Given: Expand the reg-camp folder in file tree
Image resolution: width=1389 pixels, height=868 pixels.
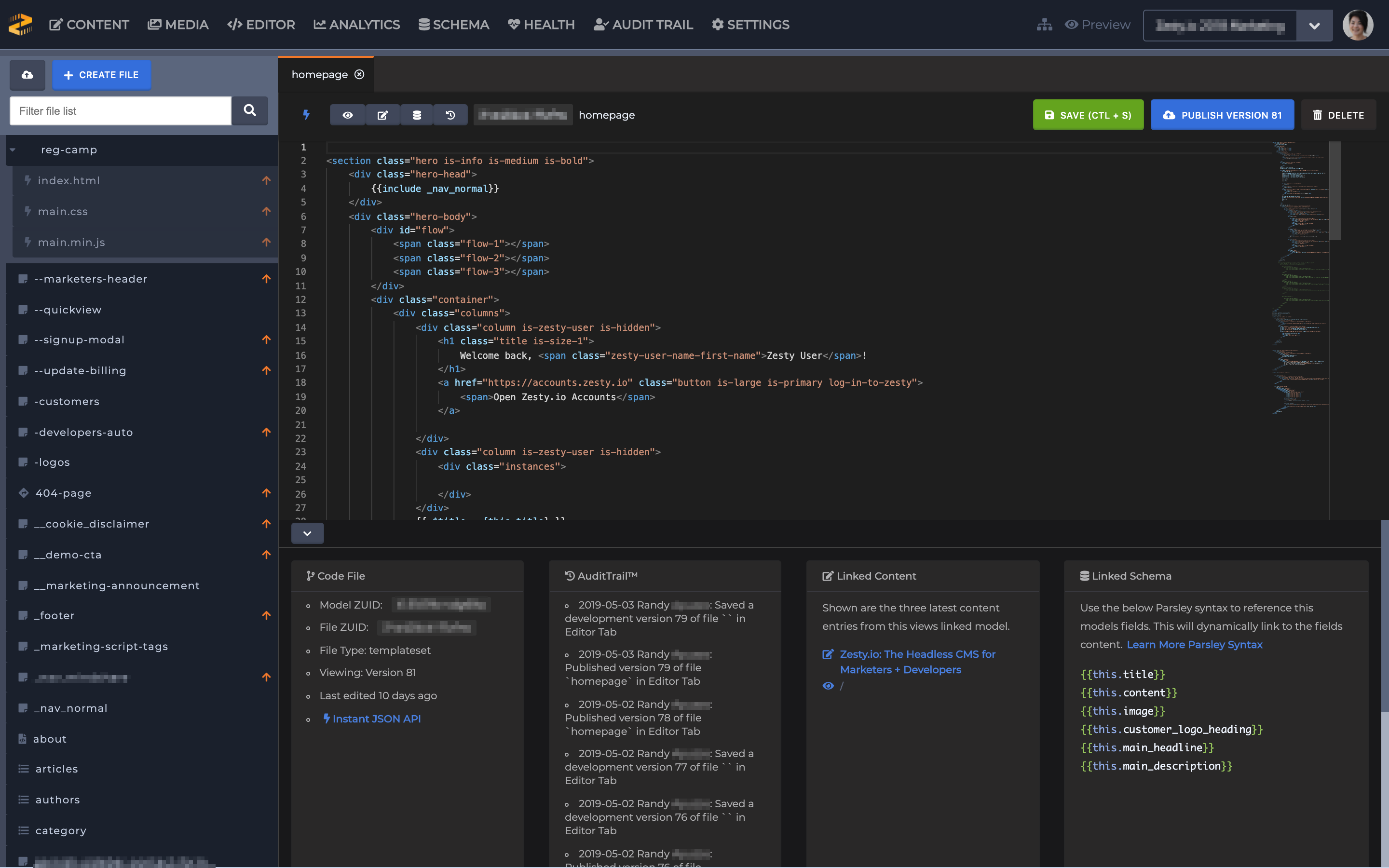Looking at the screenshot, I should point(13,149).
